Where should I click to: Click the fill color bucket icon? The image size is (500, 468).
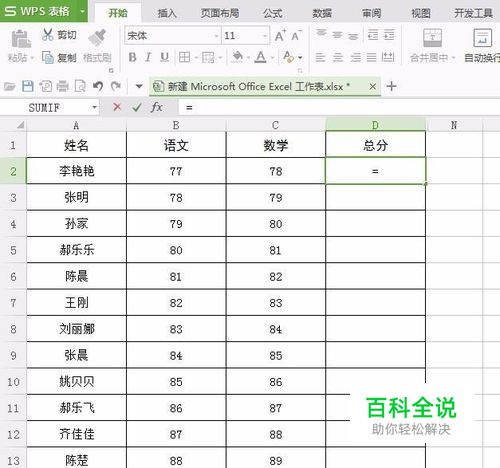(x=237, y=57)
